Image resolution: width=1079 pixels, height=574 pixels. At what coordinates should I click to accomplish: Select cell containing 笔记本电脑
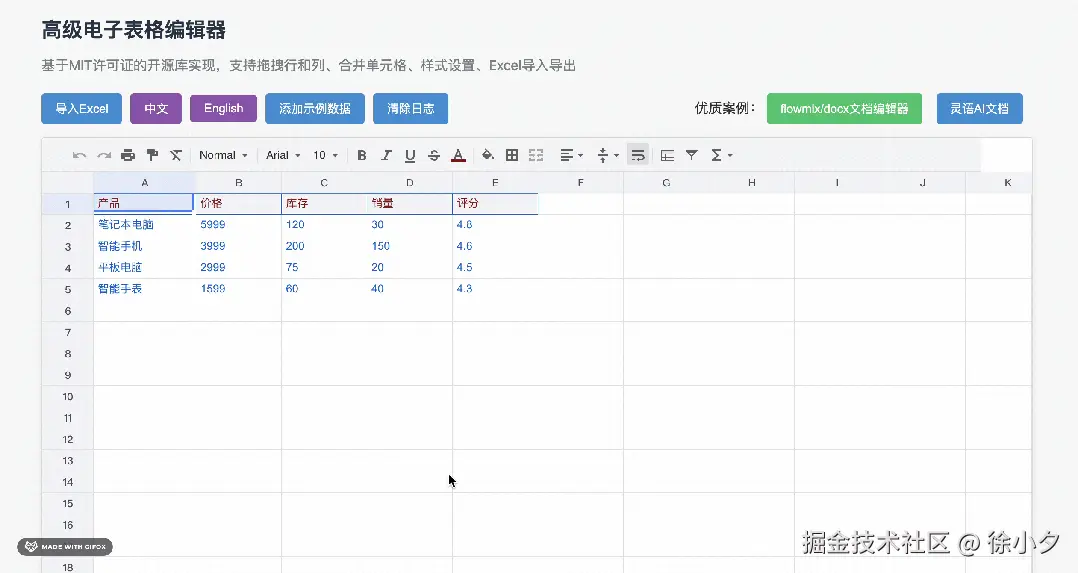pos(143,225)
